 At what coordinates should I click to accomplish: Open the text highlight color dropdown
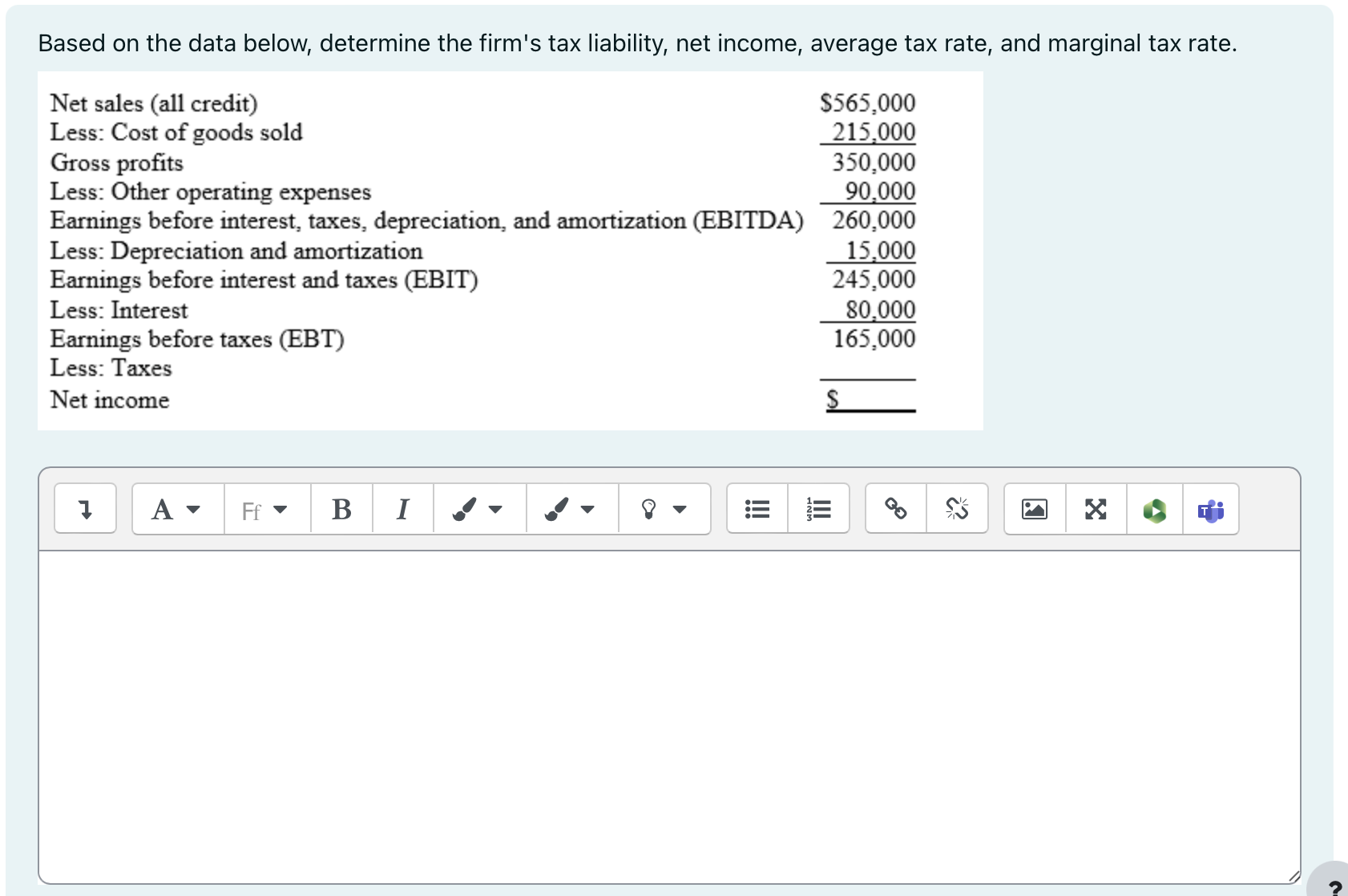tap(568, 509)
